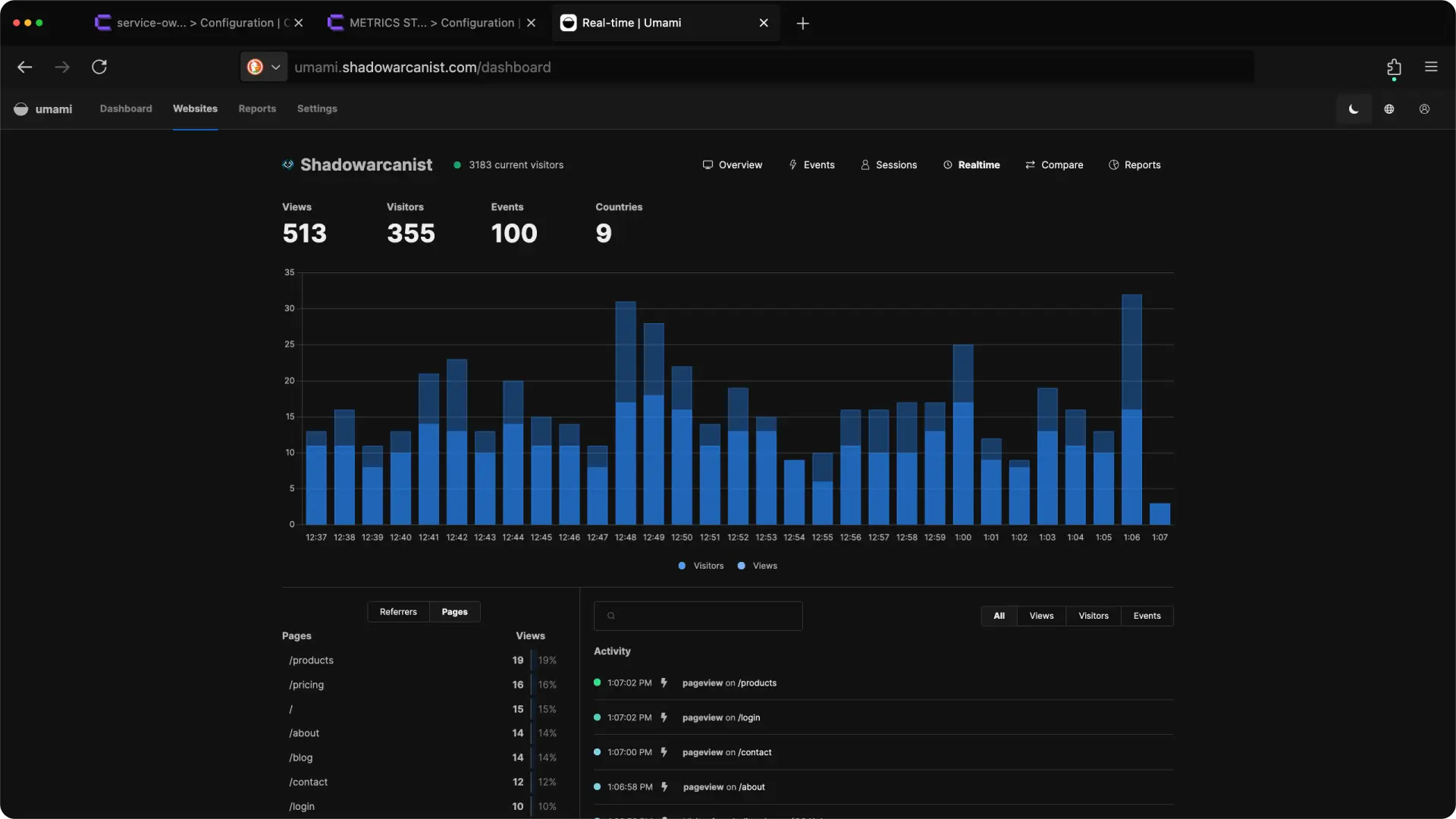
Task: Open the browser hamburger menu
Action: click(x=1431, y=67)
